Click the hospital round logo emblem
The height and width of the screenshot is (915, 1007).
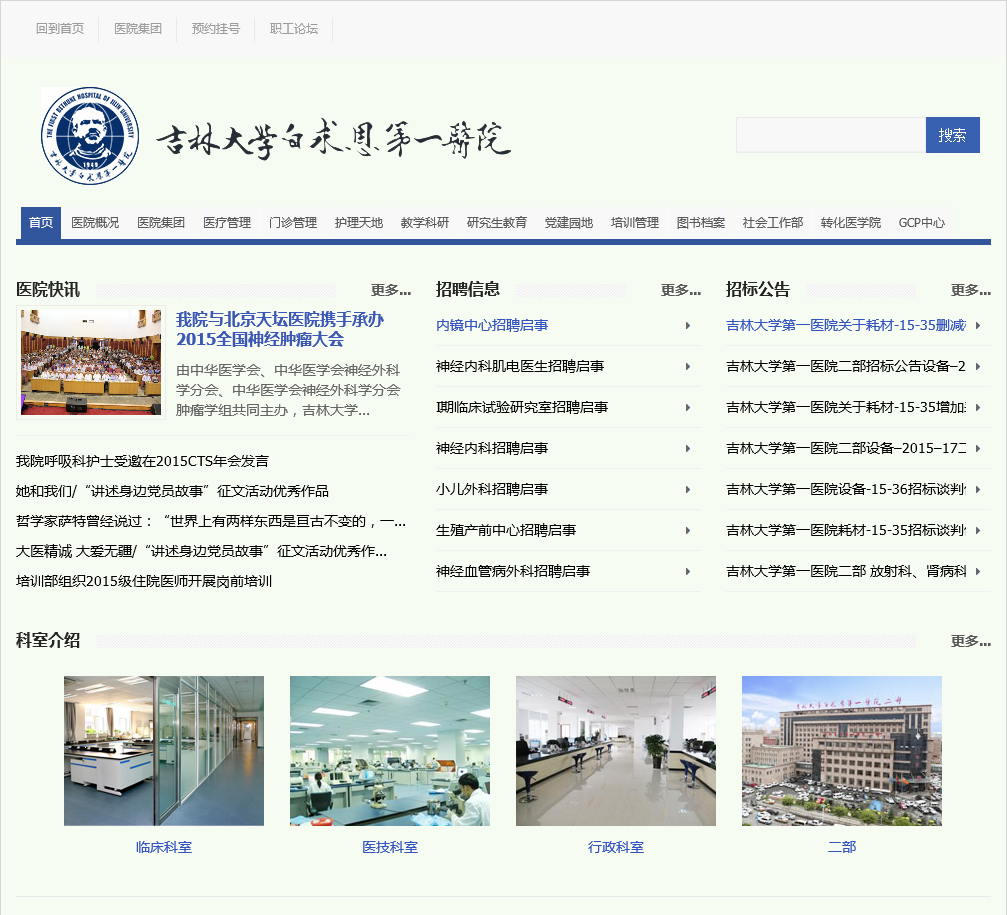(x=90, y=135)
